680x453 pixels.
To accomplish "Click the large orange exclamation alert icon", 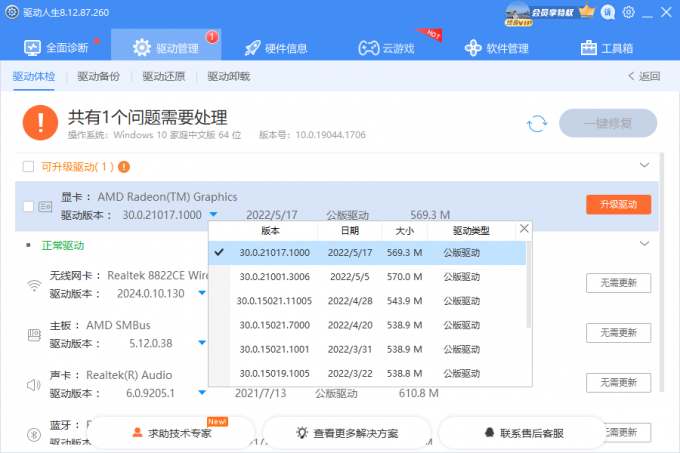I will click(40, 123).
